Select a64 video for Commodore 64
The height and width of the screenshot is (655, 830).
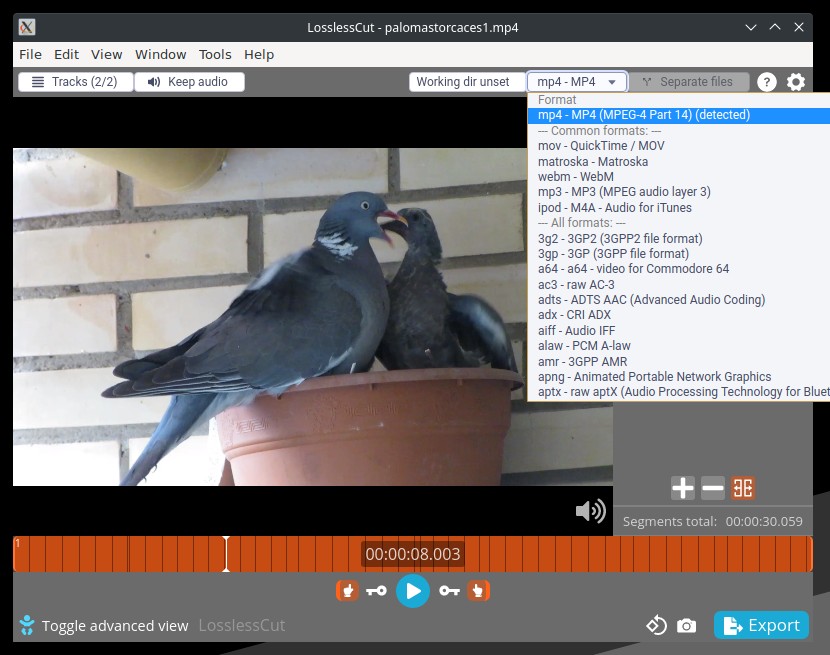(x=679, y=269)
